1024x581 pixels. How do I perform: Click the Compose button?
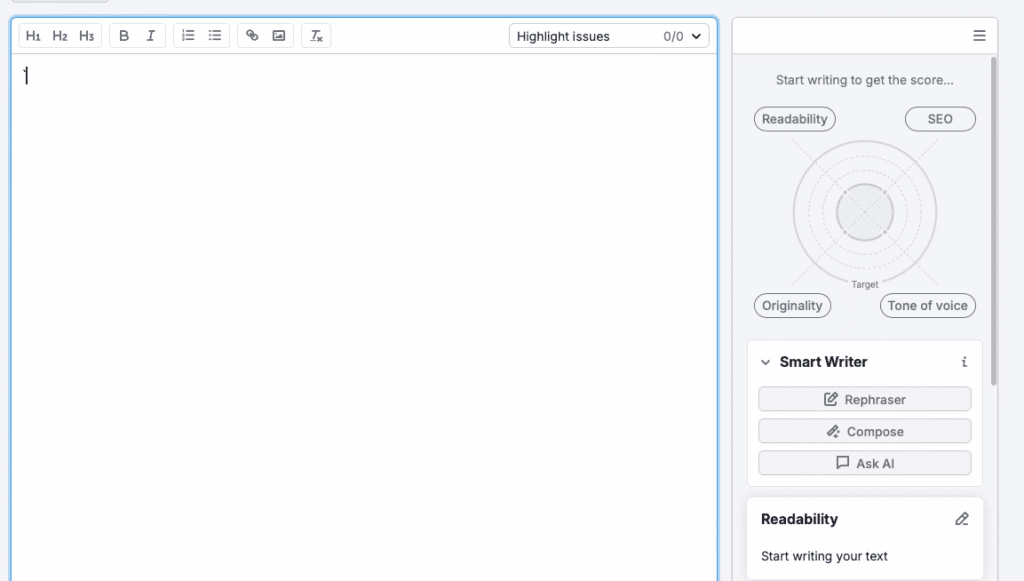864,431
